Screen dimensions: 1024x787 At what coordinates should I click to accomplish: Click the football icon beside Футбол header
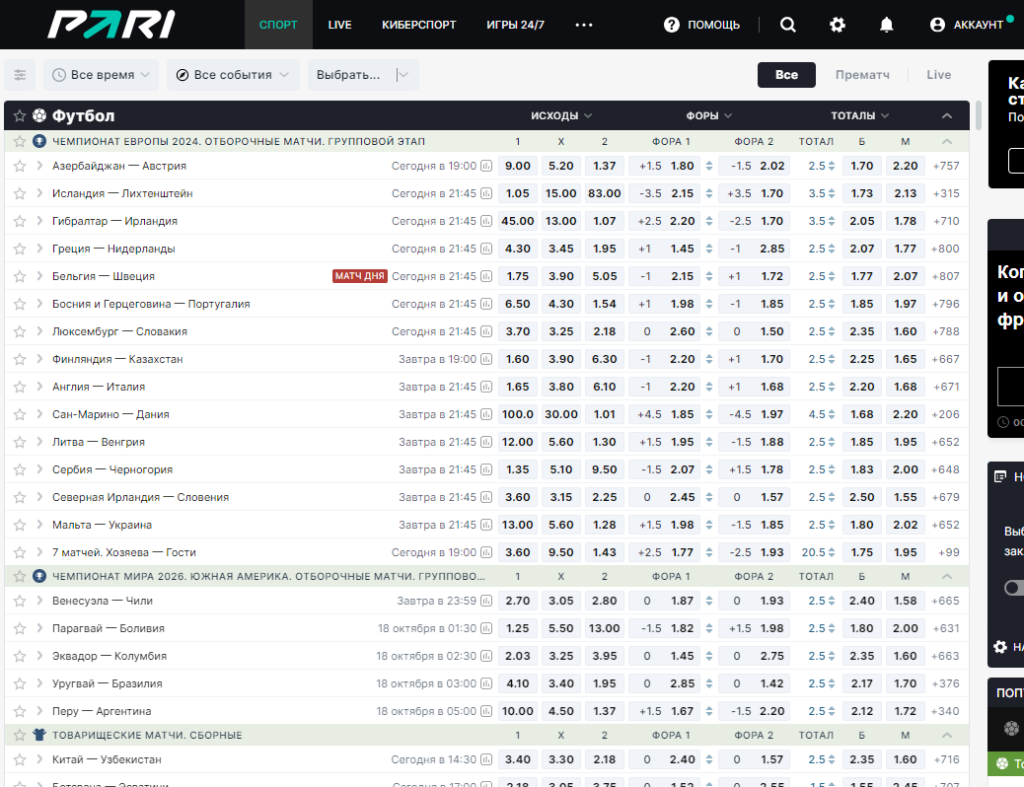click(39, 116)
